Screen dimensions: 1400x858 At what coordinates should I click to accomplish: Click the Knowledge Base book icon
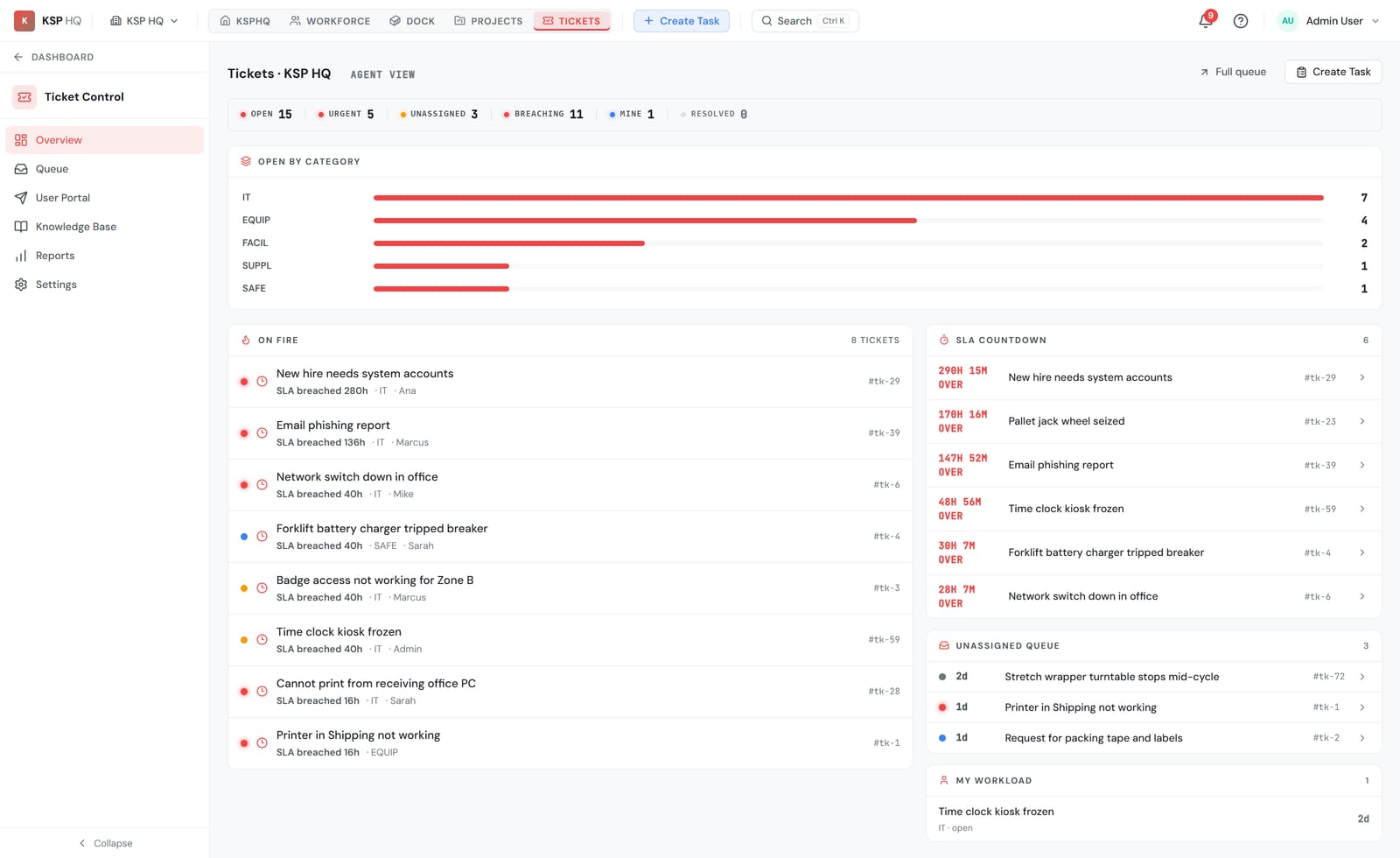pos(21,227)
